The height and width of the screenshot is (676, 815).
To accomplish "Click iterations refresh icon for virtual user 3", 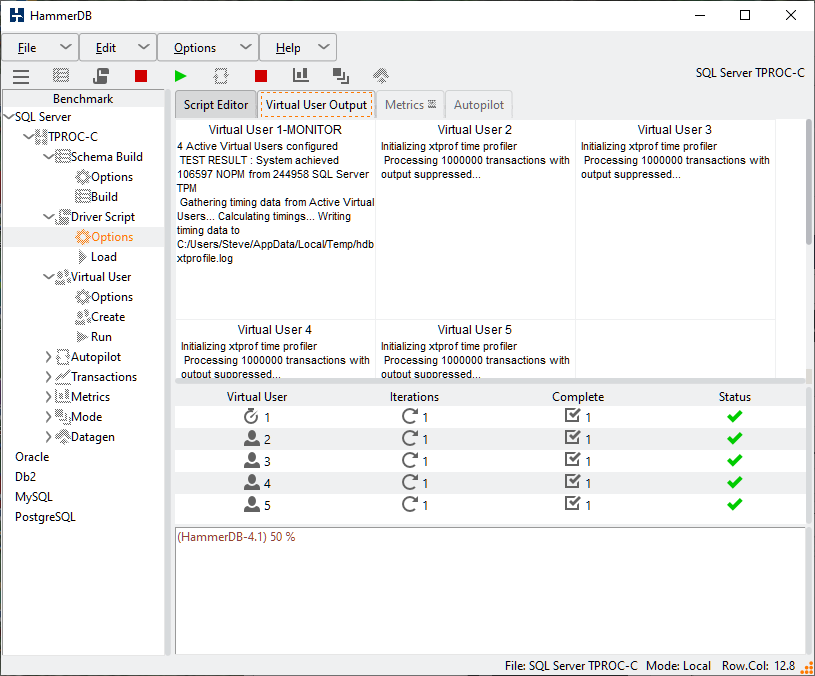I will (410, 460).
